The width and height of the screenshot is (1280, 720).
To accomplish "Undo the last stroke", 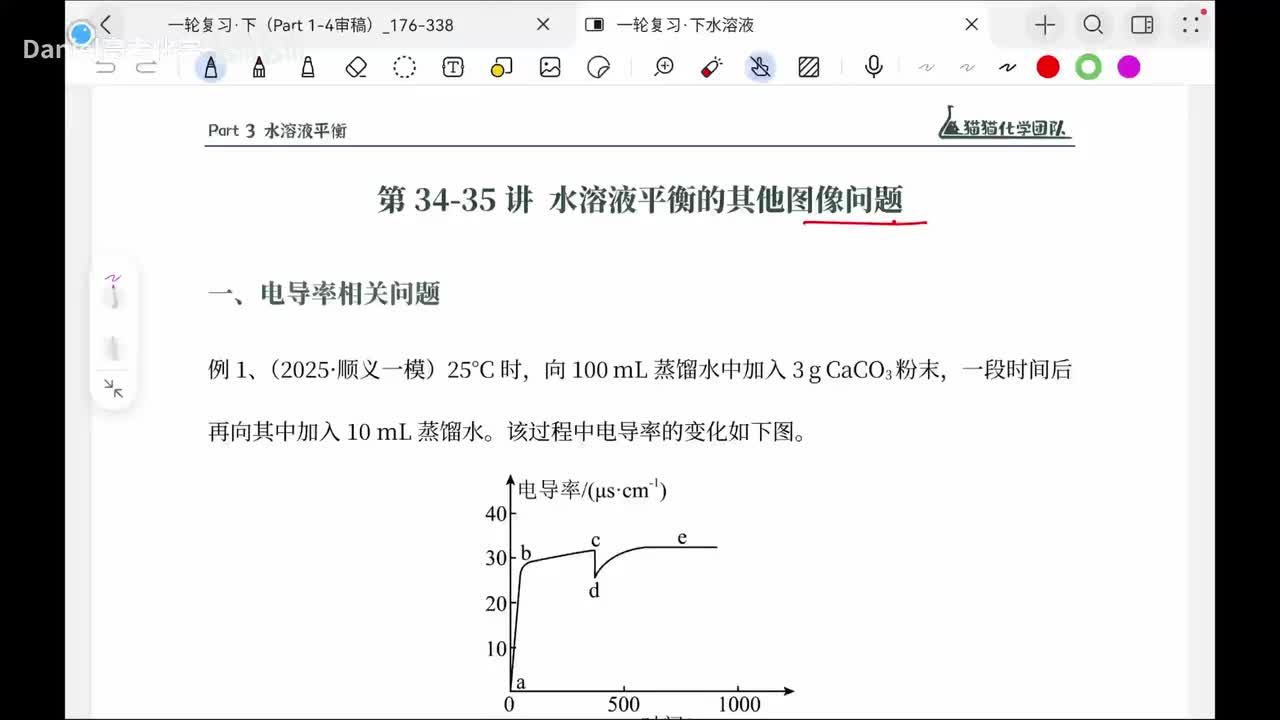I will click(x=106, y=67).
